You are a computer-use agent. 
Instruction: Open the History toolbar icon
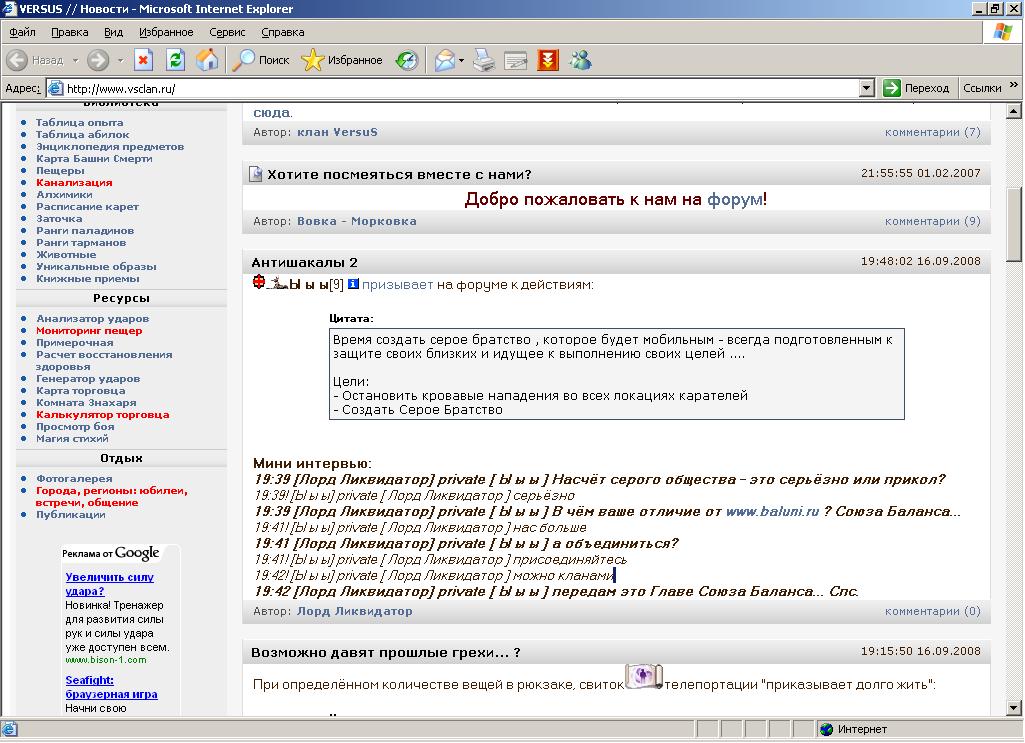pos(407,60)
